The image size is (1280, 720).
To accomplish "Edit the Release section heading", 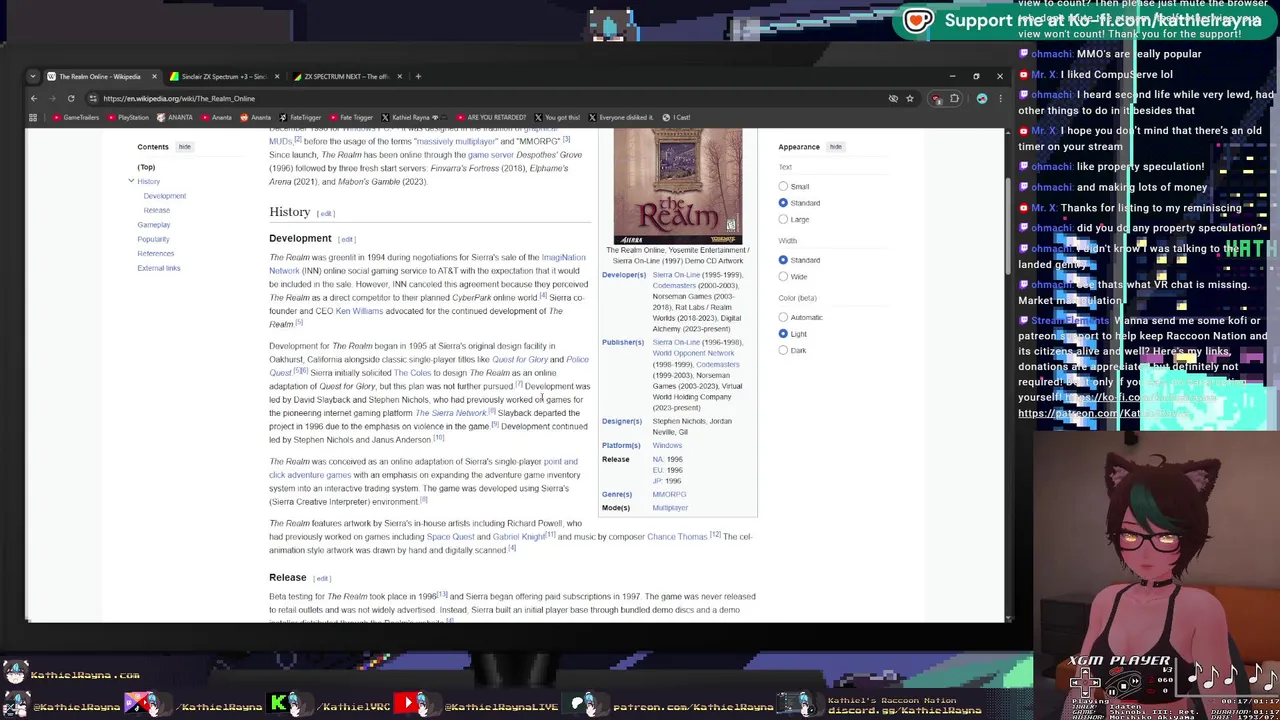I will point(322,578).
